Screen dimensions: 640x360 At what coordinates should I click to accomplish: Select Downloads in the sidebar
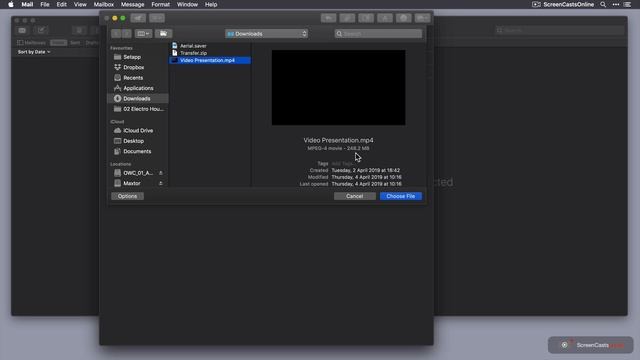click(137, 98)
